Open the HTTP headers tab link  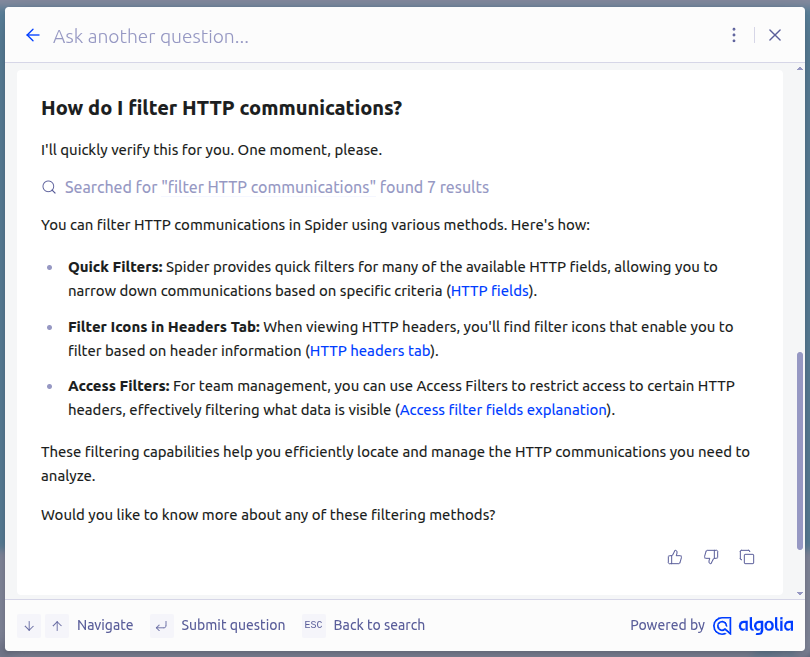coord(370,351)
